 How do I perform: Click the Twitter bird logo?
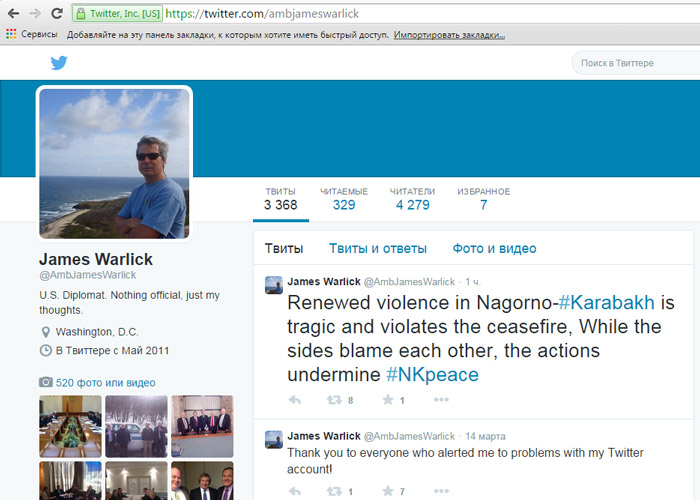tap(59, 63)
